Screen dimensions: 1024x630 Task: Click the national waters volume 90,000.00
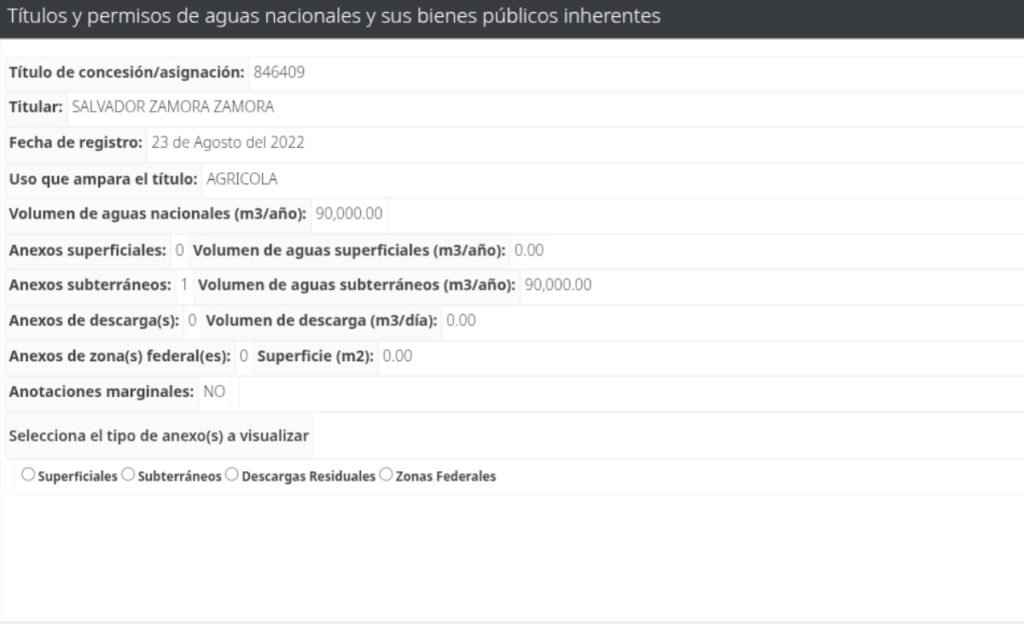349,213
